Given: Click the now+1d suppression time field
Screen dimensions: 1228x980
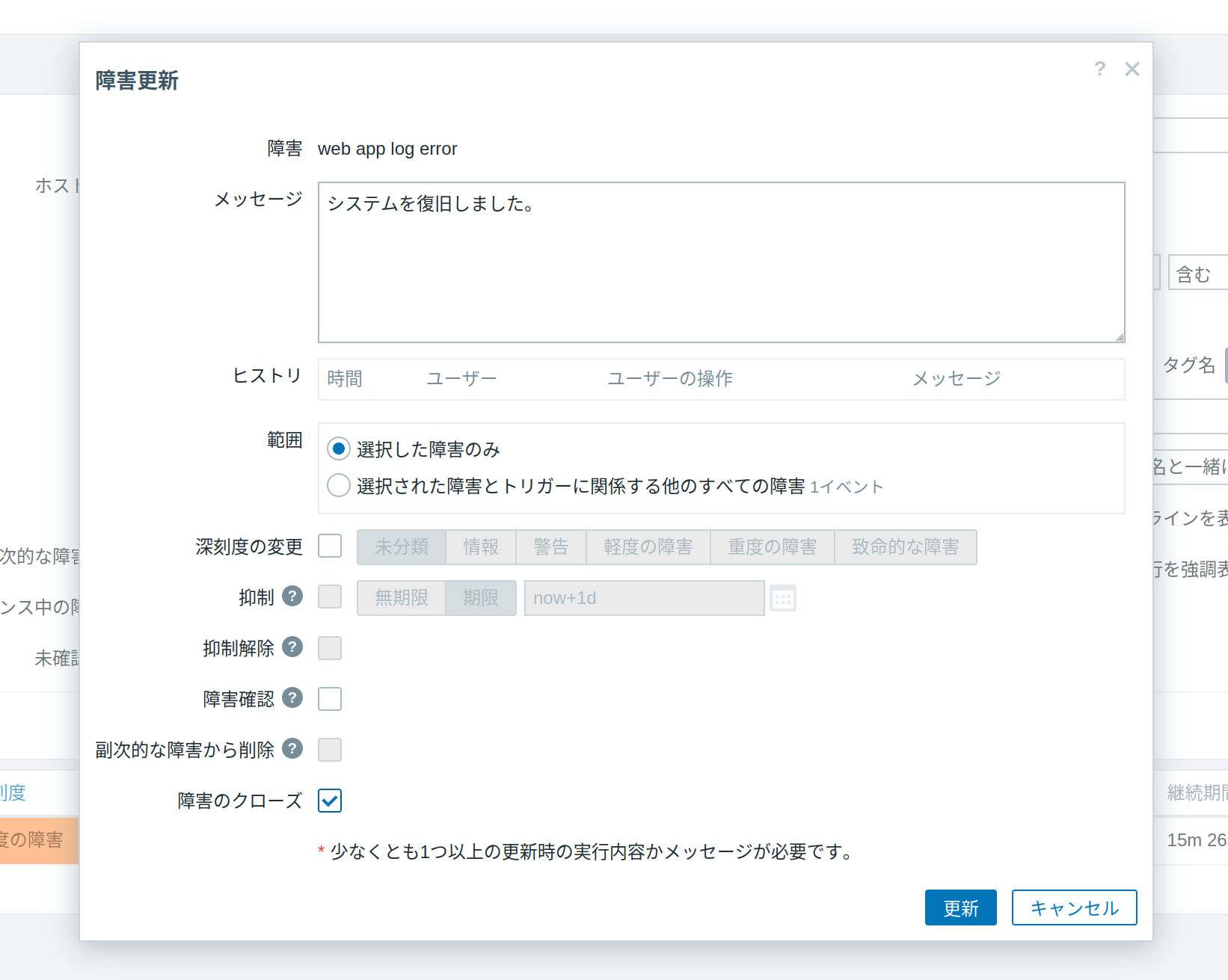Looking at the screenshot, I should 644,598.
